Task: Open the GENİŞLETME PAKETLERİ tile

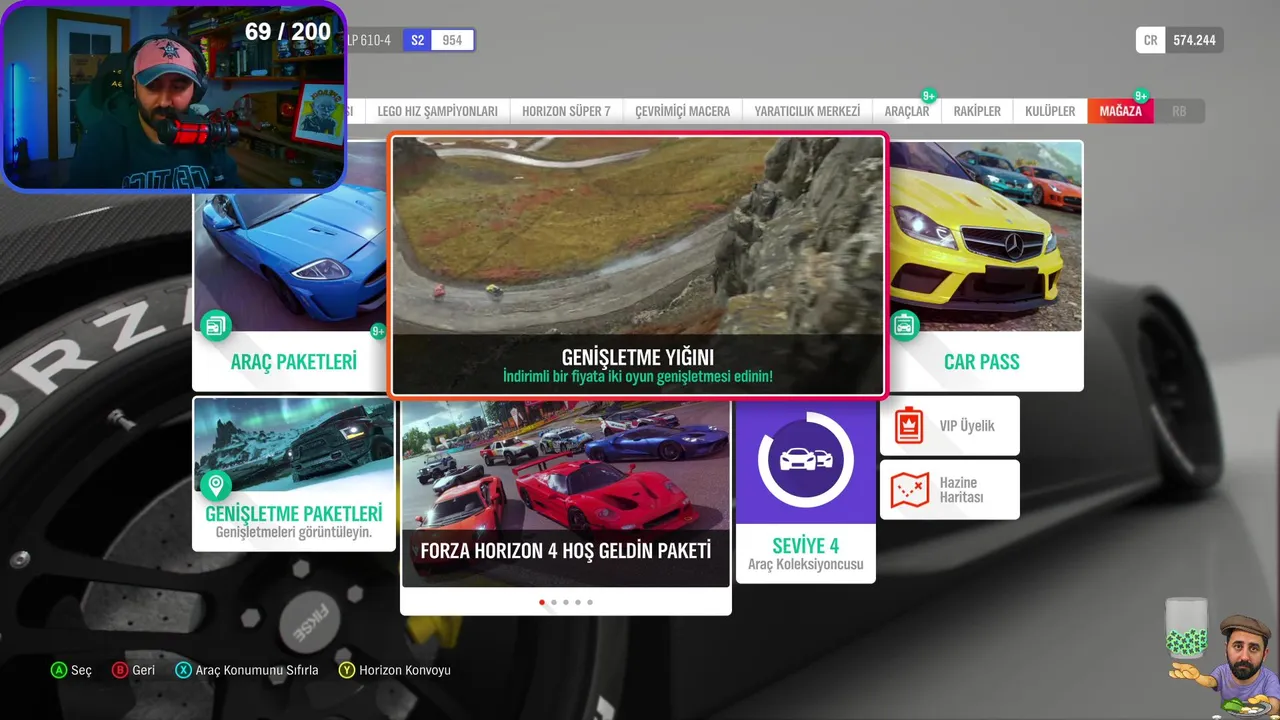Action: tap(294, 473)
